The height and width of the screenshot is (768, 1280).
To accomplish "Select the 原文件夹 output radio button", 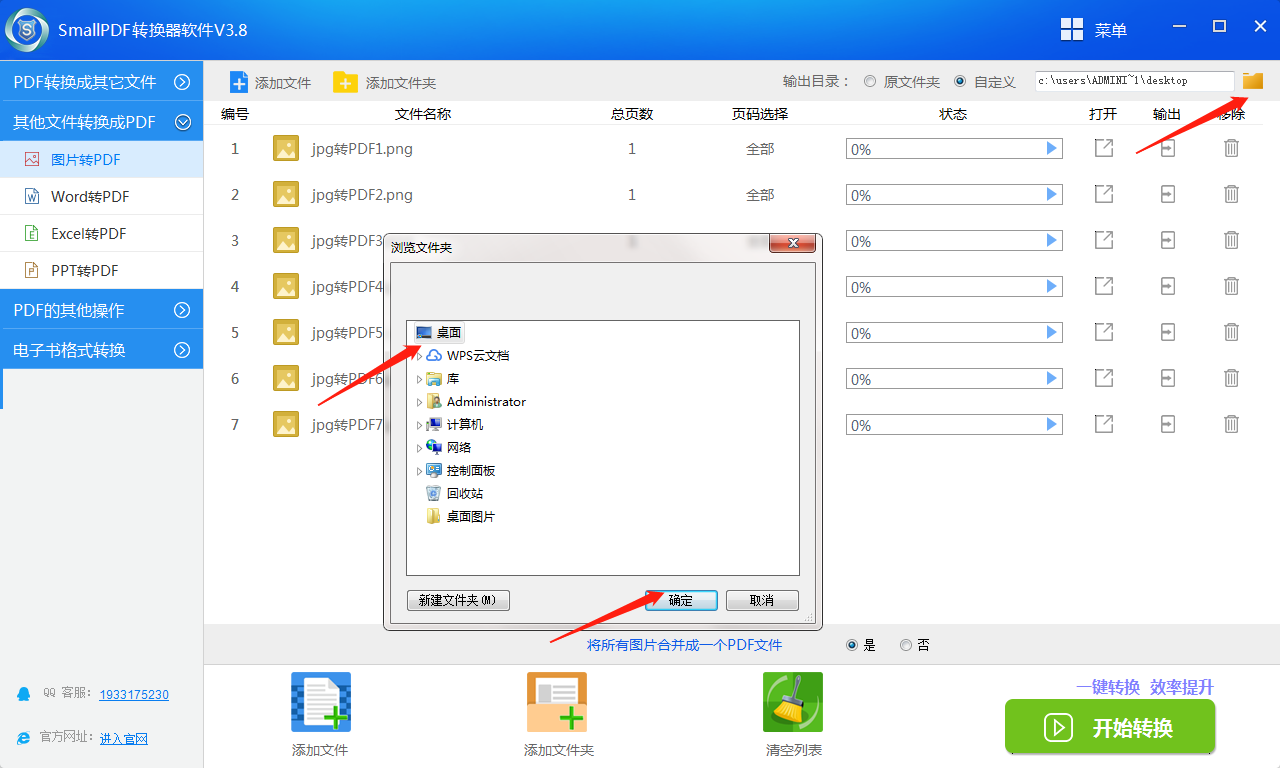I will point(870,81).
